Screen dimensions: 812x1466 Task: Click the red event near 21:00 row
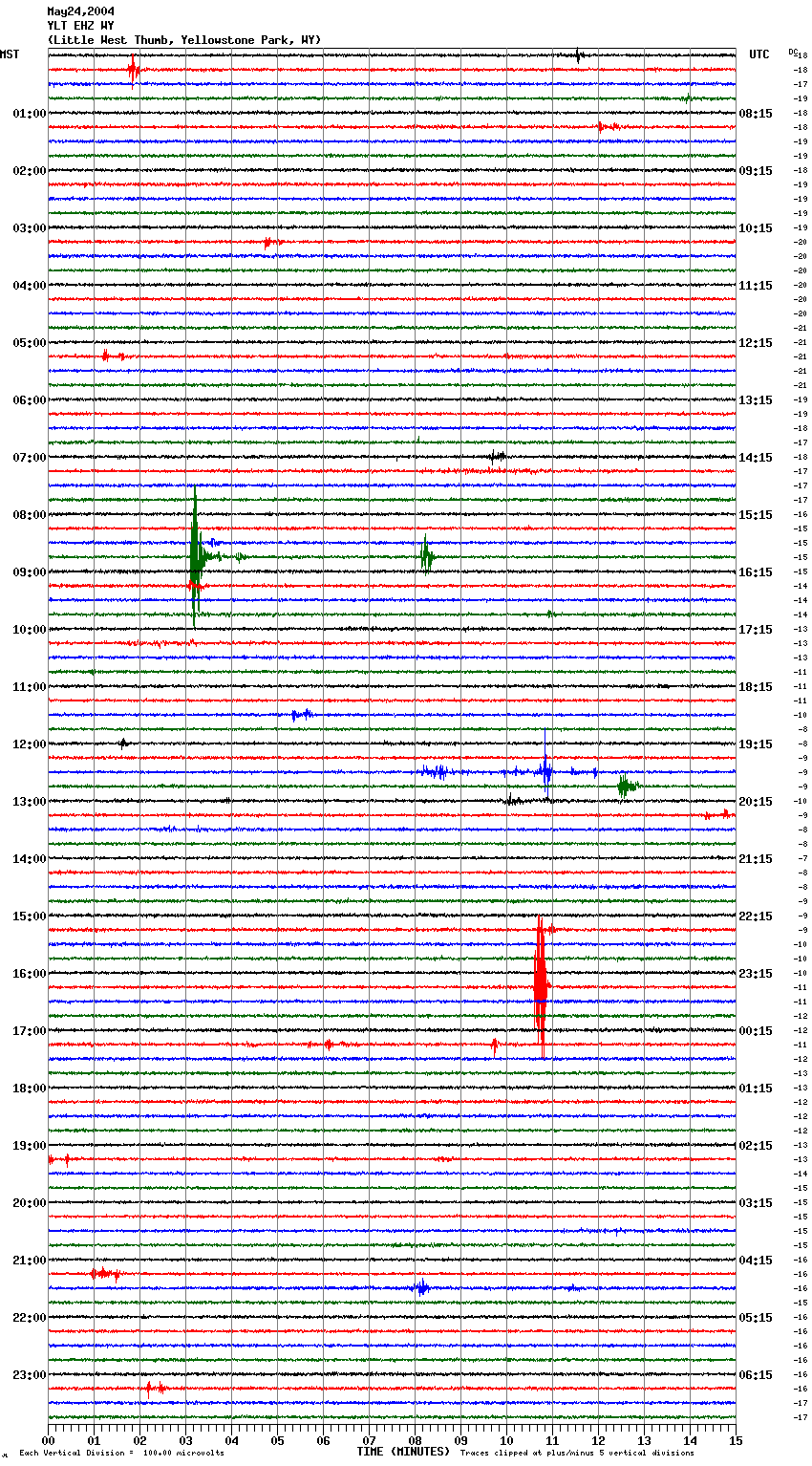(x=105, y=1274)
